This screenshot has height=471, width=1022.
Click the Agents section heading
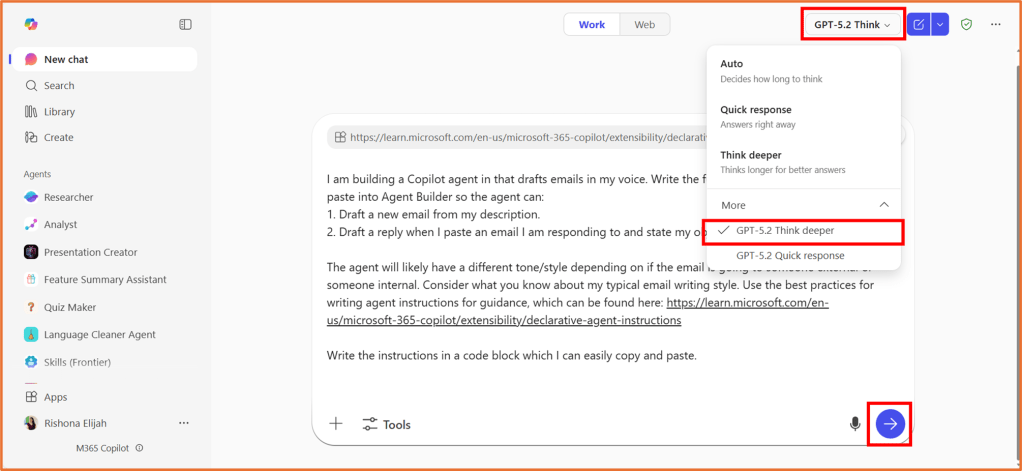coord(37,174)
